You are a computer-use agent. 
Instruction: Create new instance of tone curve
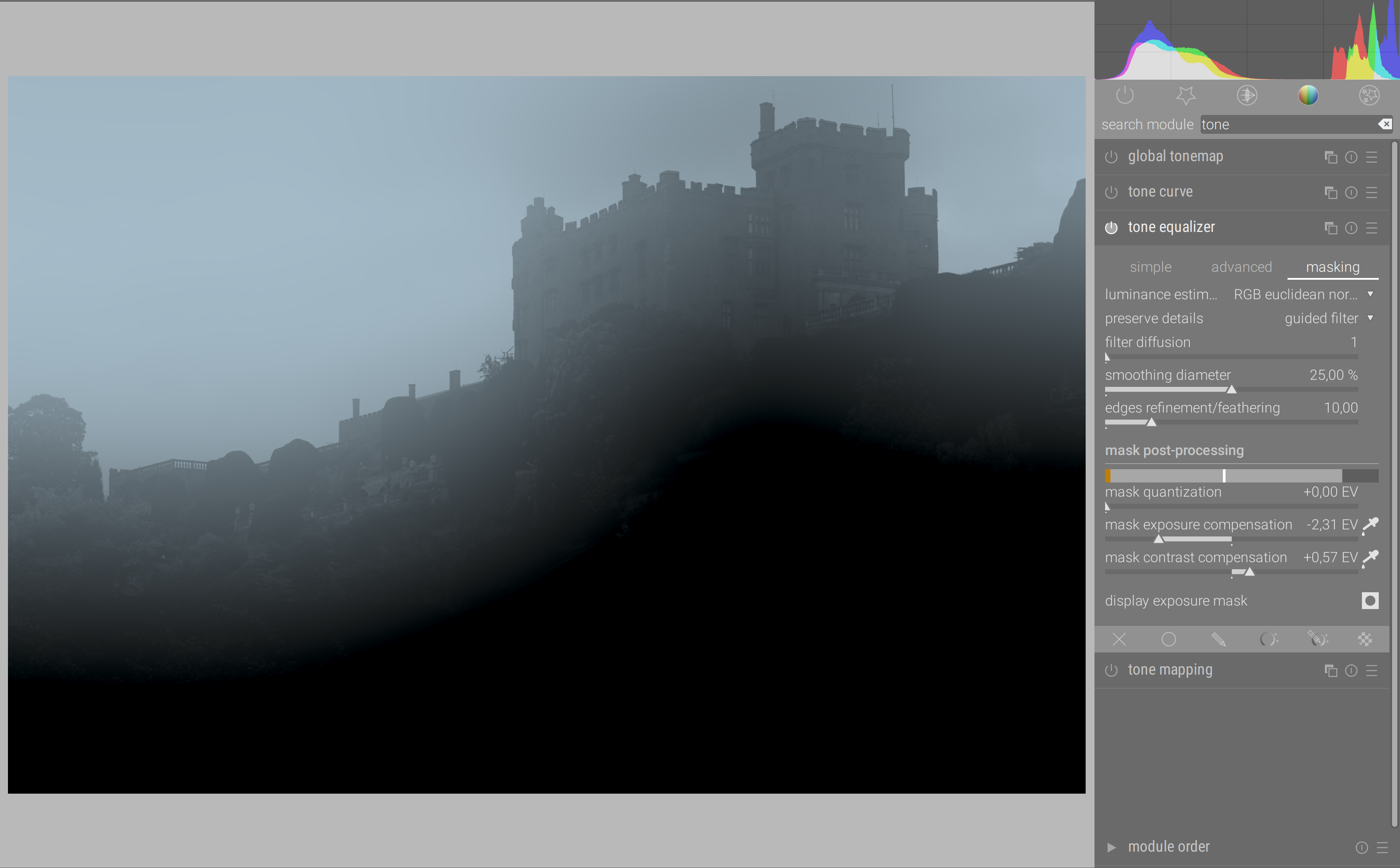(x=1330, y=192)
